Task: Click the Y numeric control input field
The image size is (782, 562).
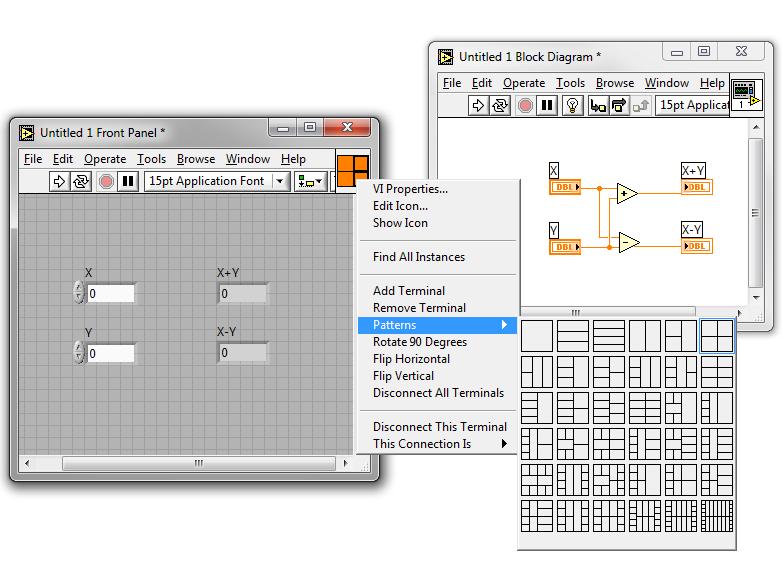Action: click(x=110, y=354)
